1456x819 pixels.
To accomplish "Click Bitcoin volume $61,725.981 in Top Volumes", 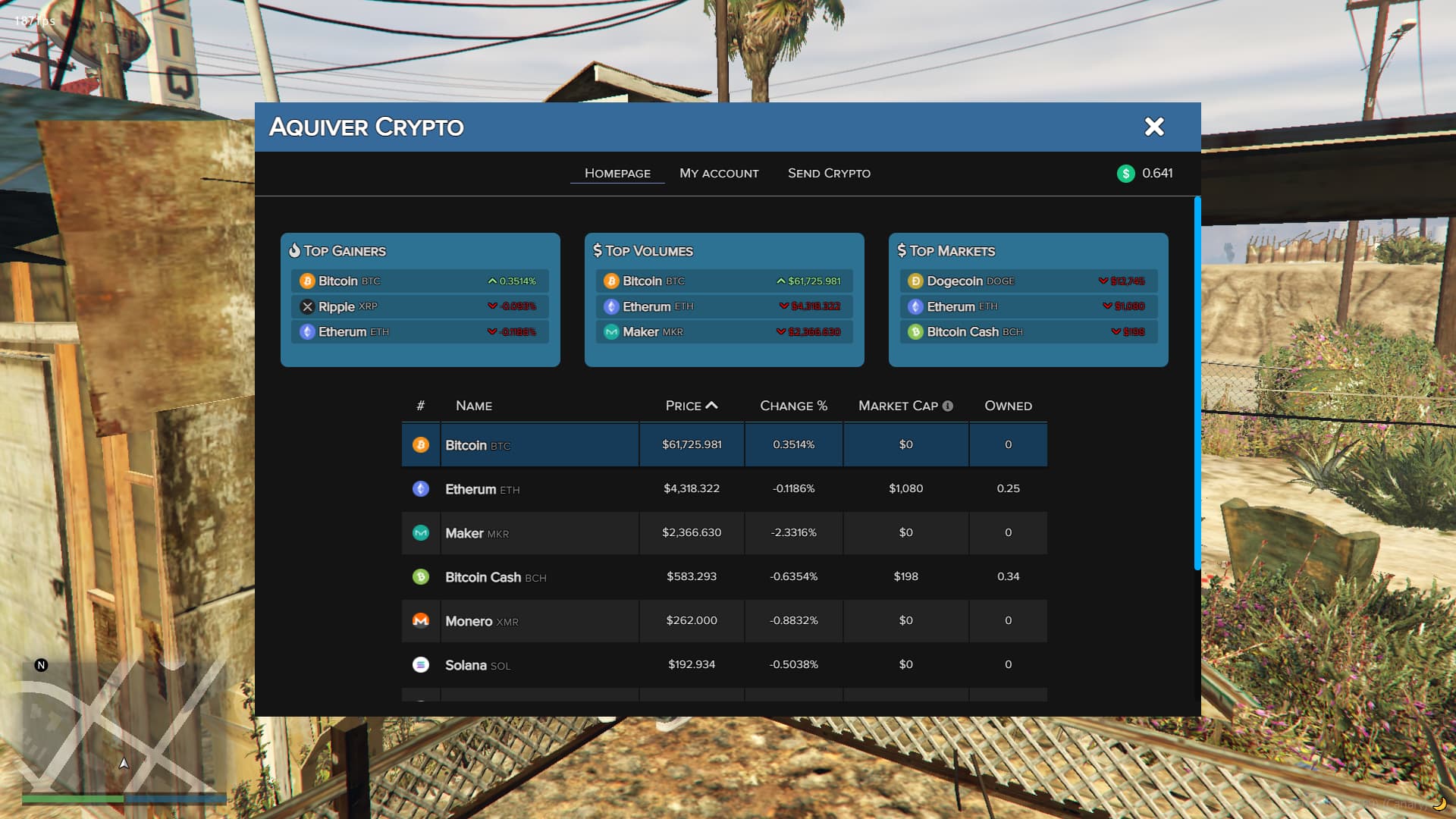I will [x=808, y=281].
